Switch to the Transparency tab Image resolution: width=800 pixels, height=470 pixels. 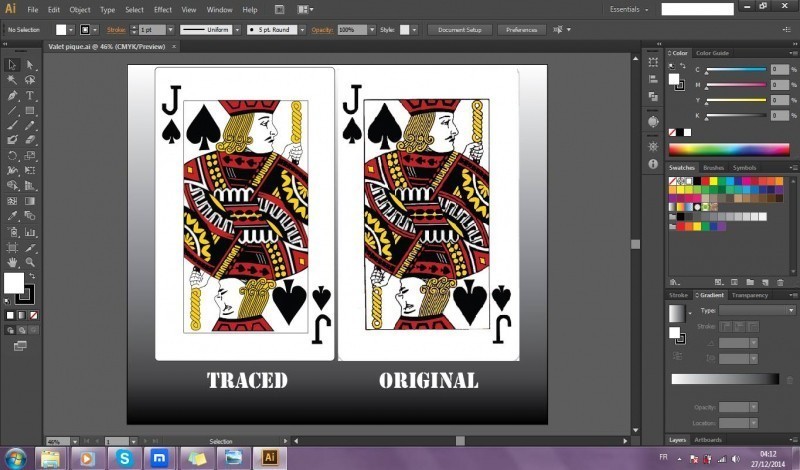(749, 295)
